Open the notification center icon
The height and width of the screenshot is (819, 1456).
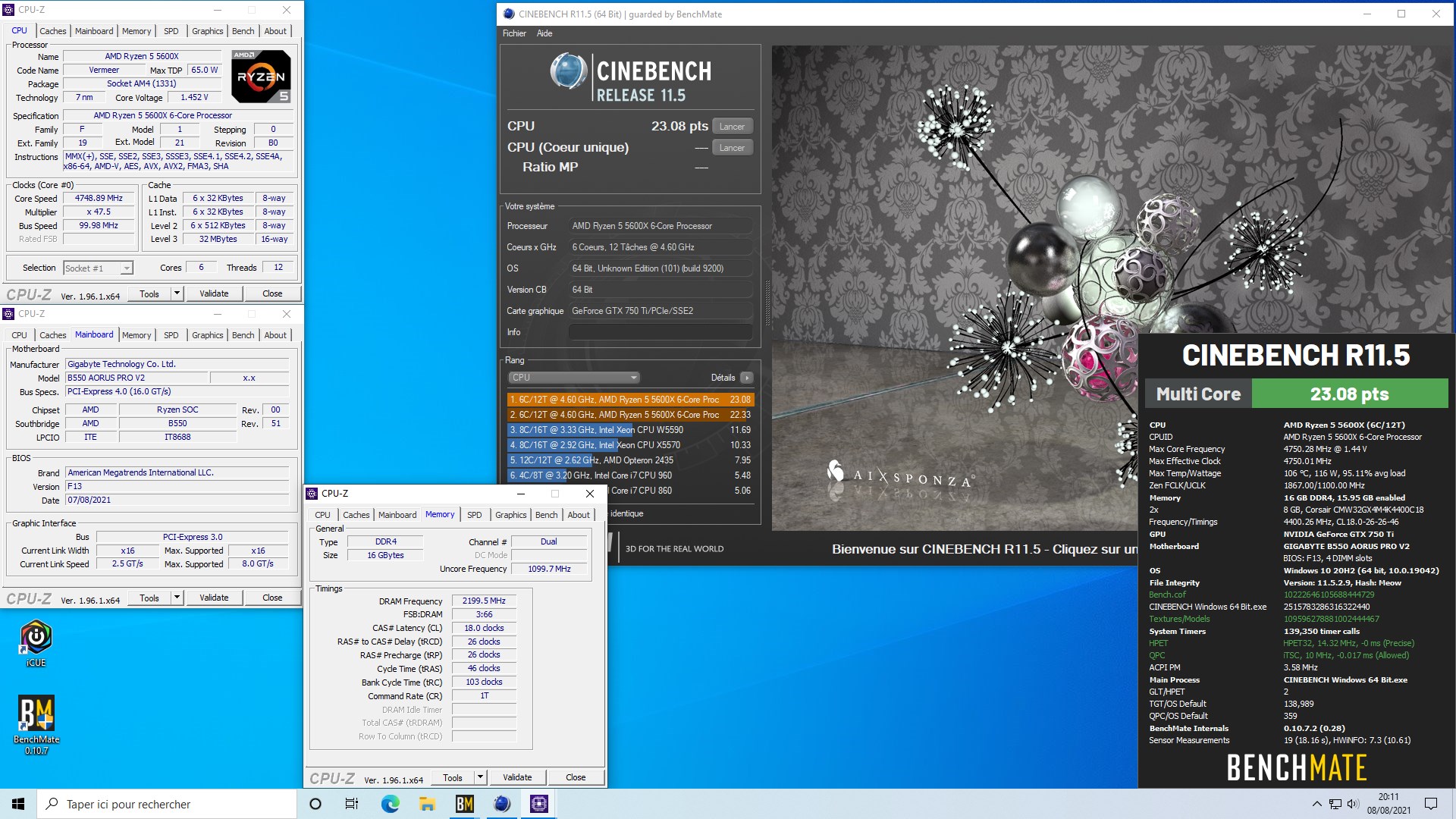(1431, 804)
